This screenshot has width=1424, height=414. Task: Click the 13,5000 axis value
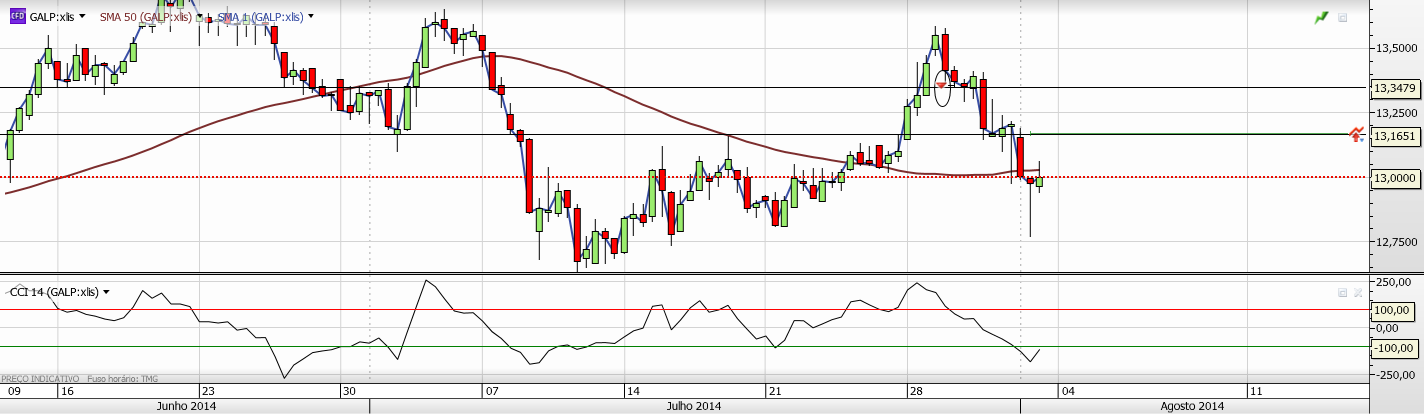click(1396, 48)
